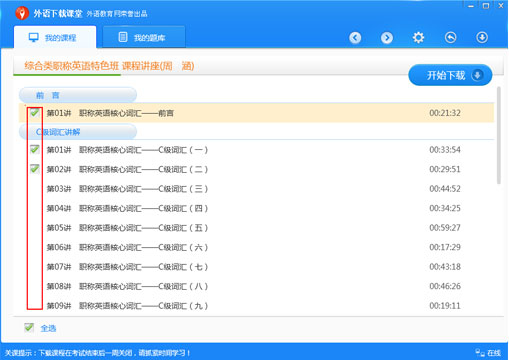Click the download-arrow icon in the top toolbar
The height and width of the screenshot is (360, 509).
pos(482,38)
